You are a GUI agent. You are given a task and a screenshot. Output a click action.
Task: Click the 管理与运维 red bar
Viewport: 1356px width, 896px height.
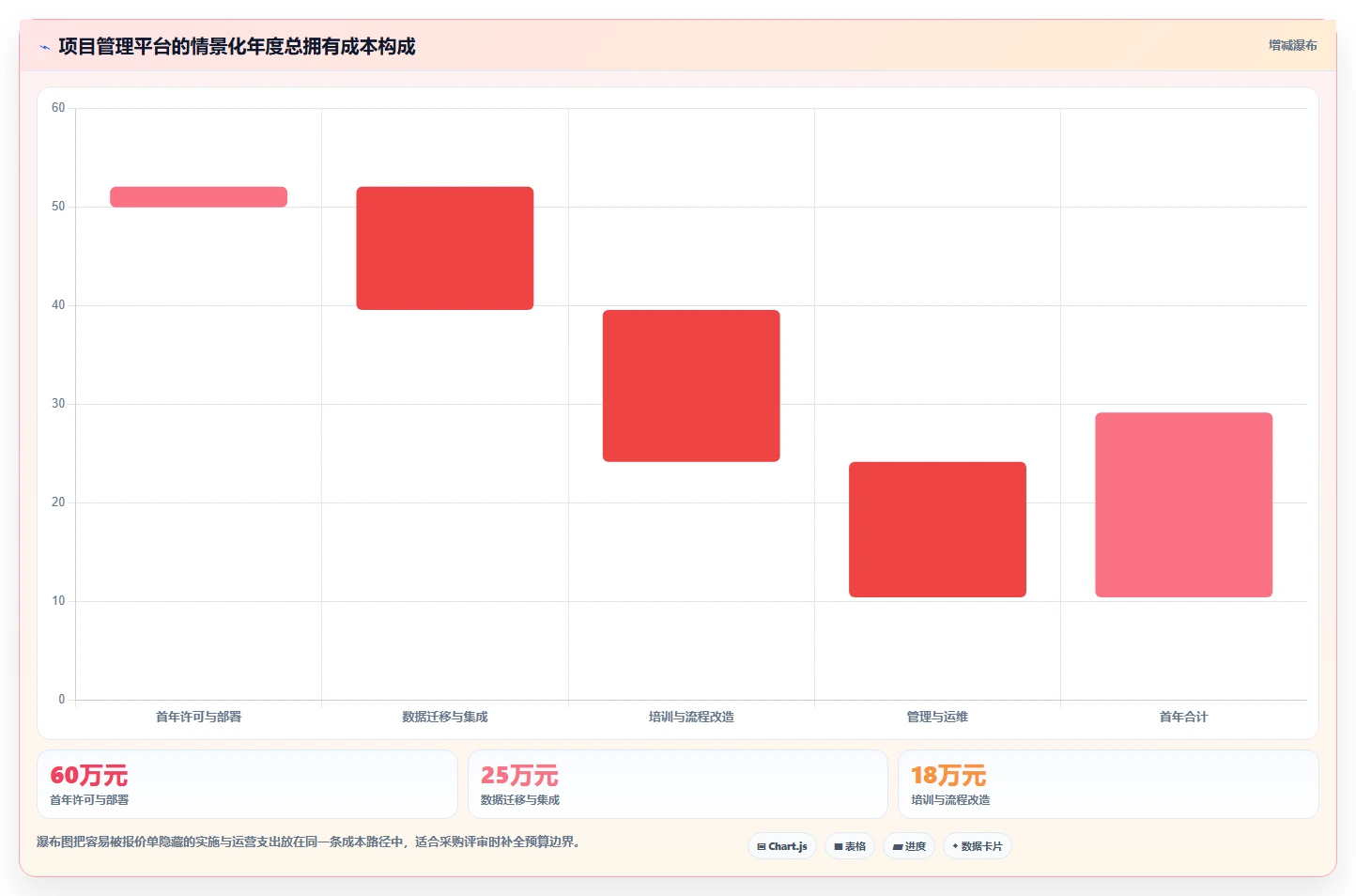pos(937,529)
